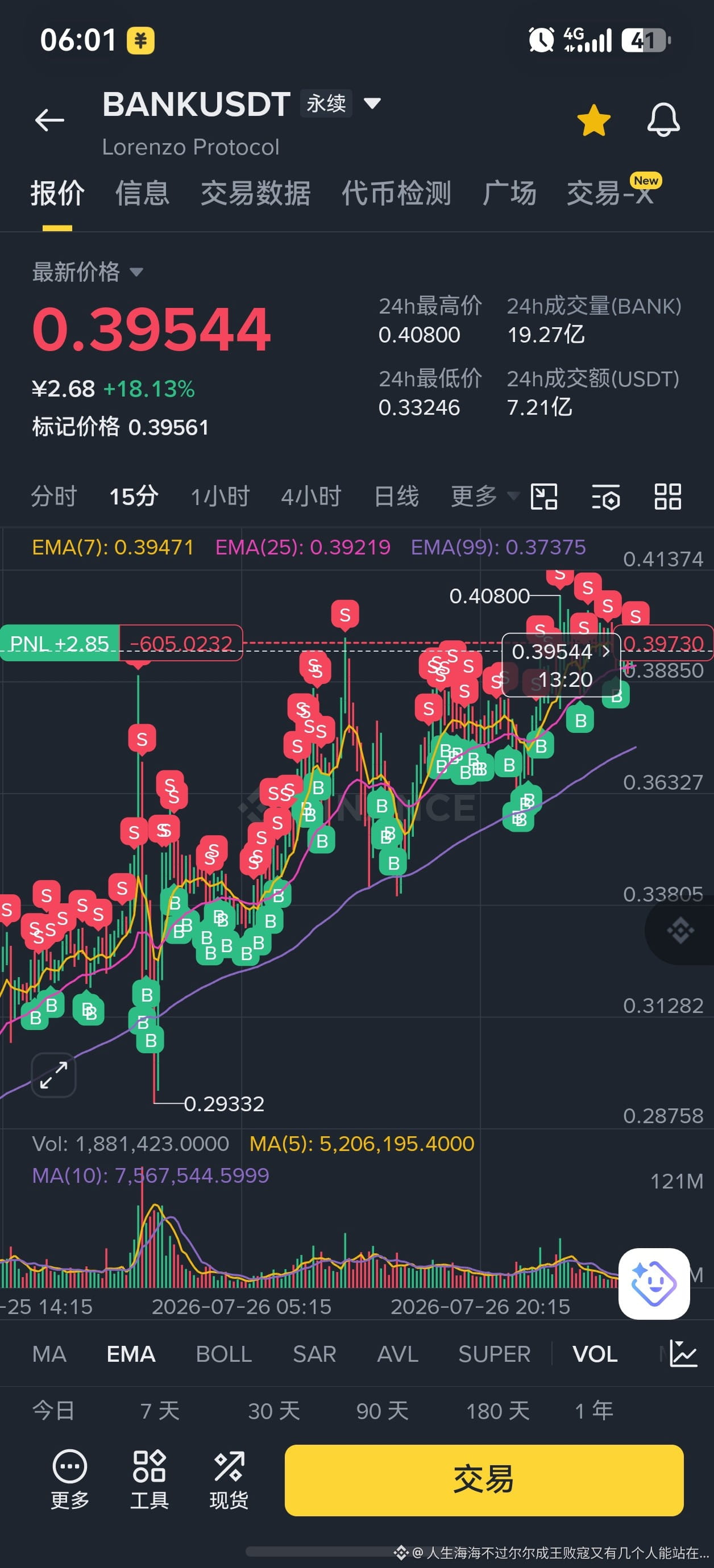This screenshot has height=1568, width=714.
Task: Select 4小时 chart interval
Action: [x=311, y=496]
